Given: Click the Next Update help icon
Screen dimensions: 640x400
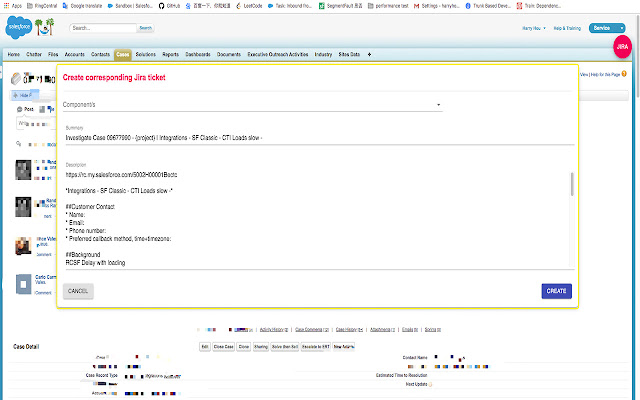Looking at the screenshot, I should pos(430,384).
